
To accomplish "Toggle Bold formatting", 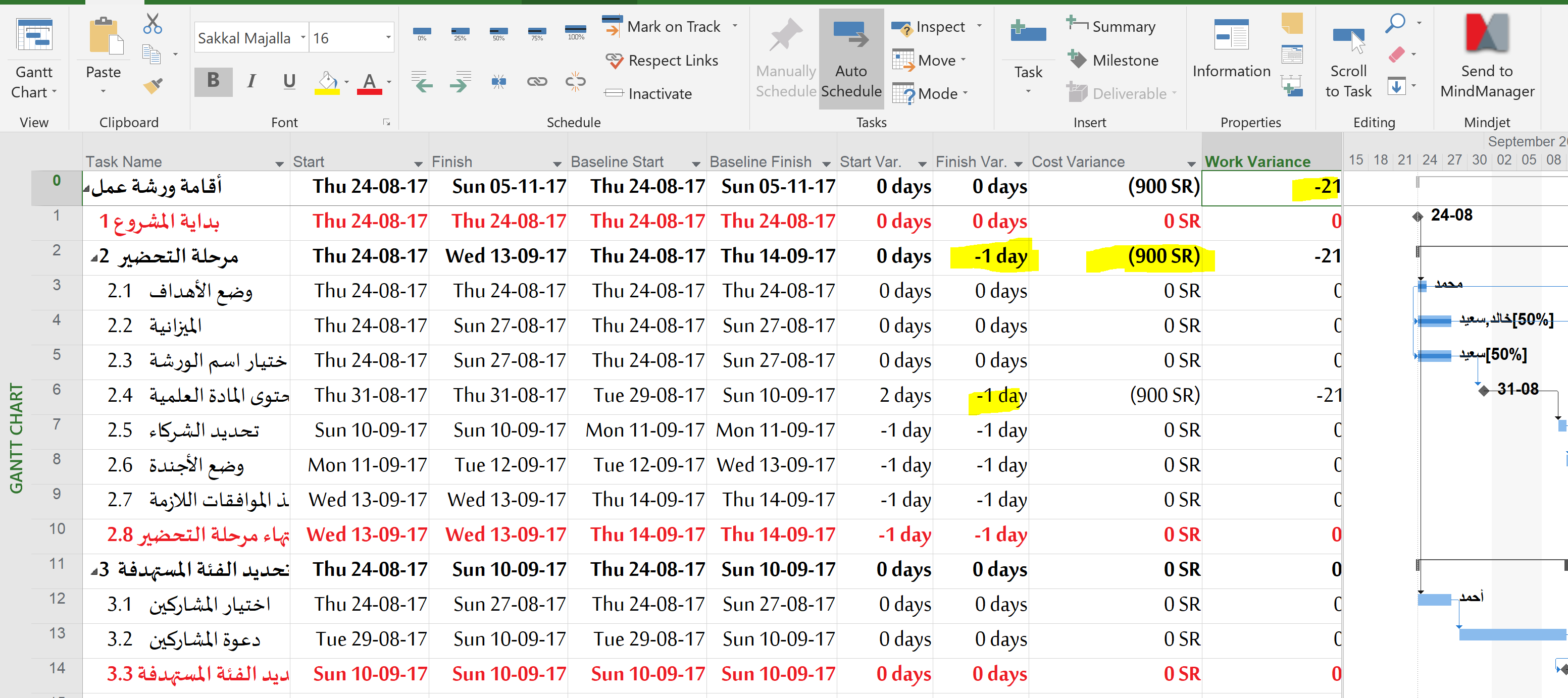I will (213, 81).
